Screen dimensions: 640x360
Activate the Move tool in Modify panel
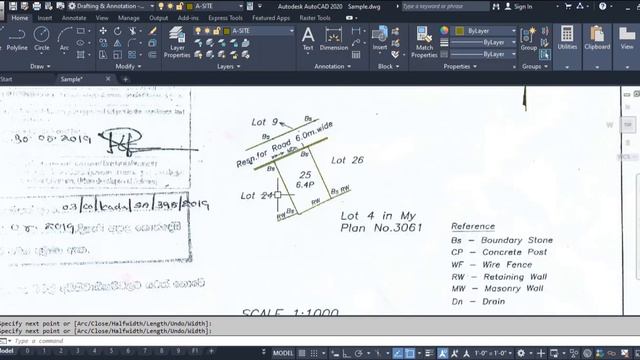point(103,31)
